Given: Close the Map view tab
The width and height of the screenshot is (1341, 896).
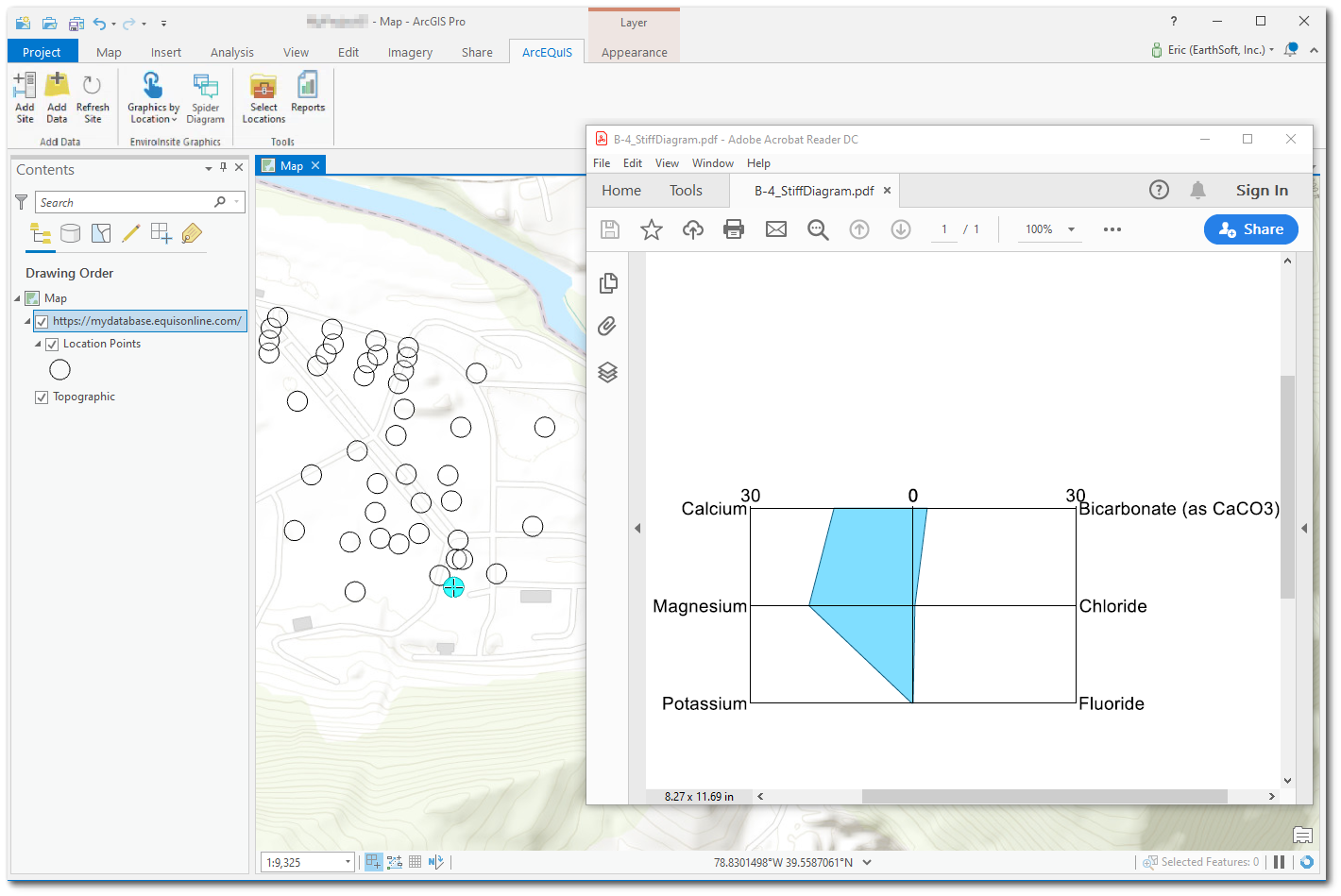Looking at the screenshot, I should 315,165.
